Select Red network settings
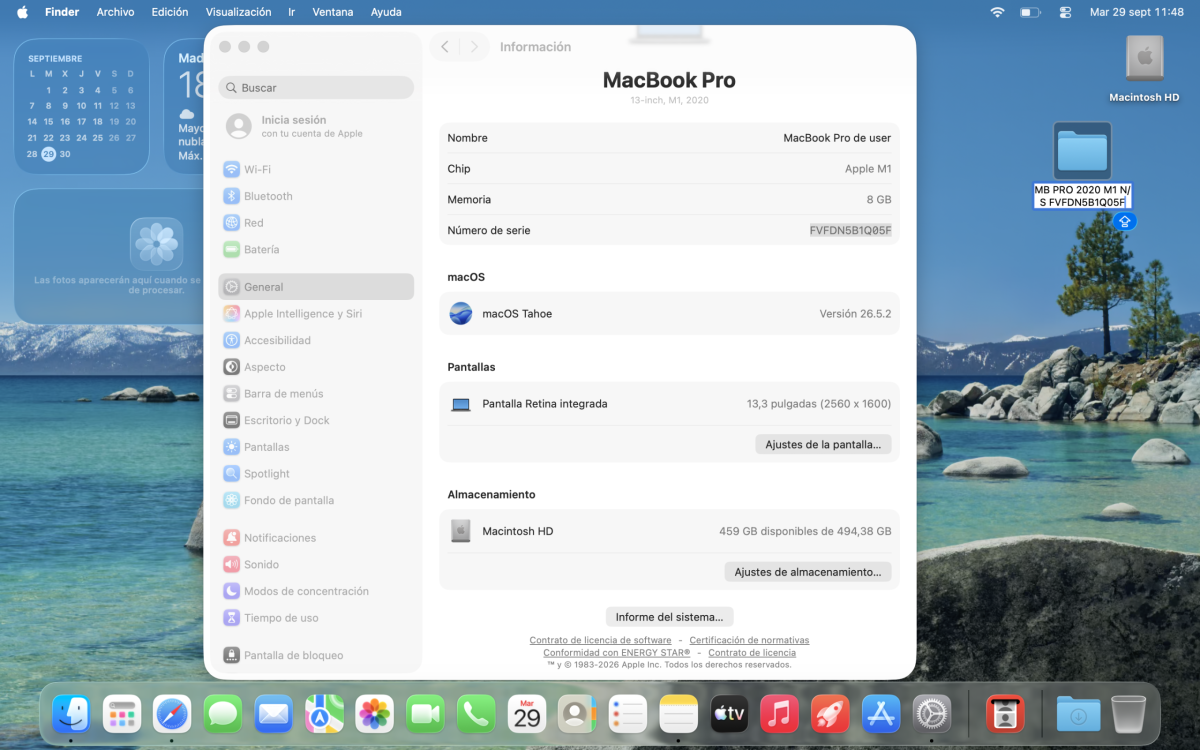1200x750 pixels. click(316, 223)
